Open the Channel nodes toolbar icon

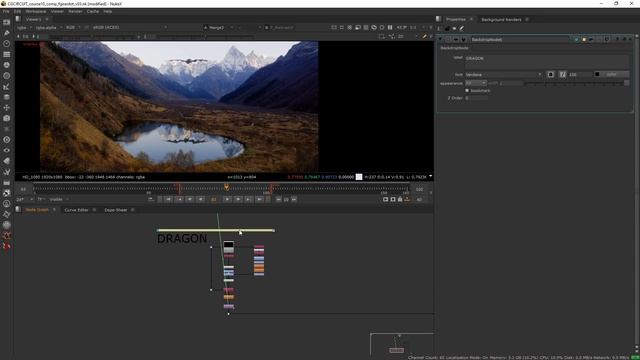[x=7, y=54]
